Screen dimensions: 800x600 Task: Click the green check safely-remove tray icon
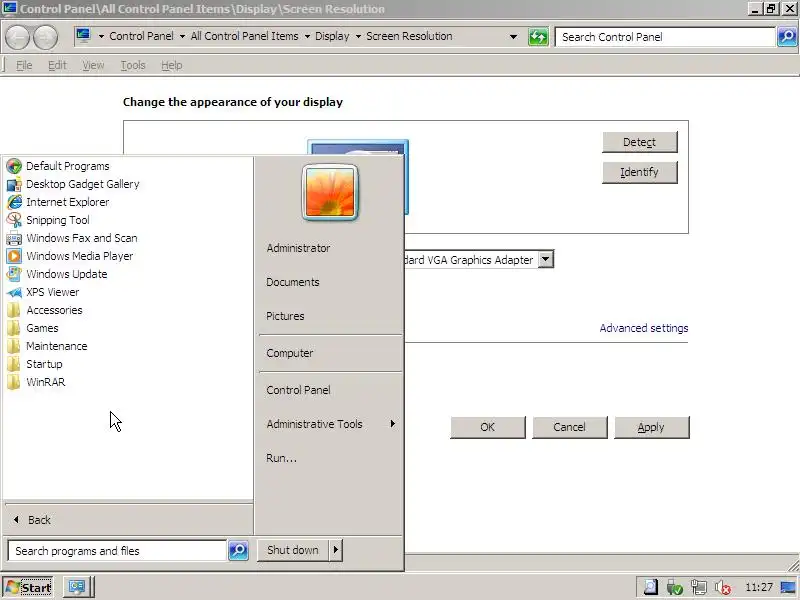click(674, 588)
